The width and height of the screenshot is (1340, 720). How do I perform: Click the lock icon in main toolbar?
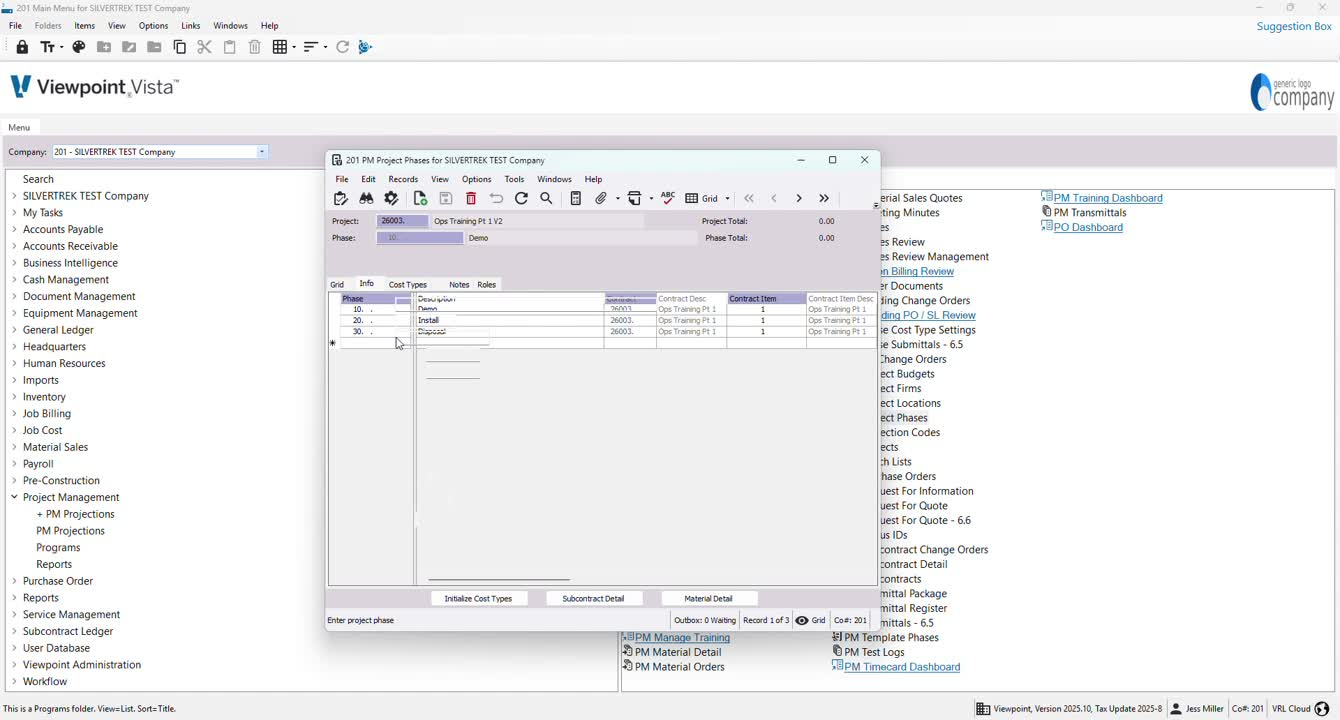point(22,47)
